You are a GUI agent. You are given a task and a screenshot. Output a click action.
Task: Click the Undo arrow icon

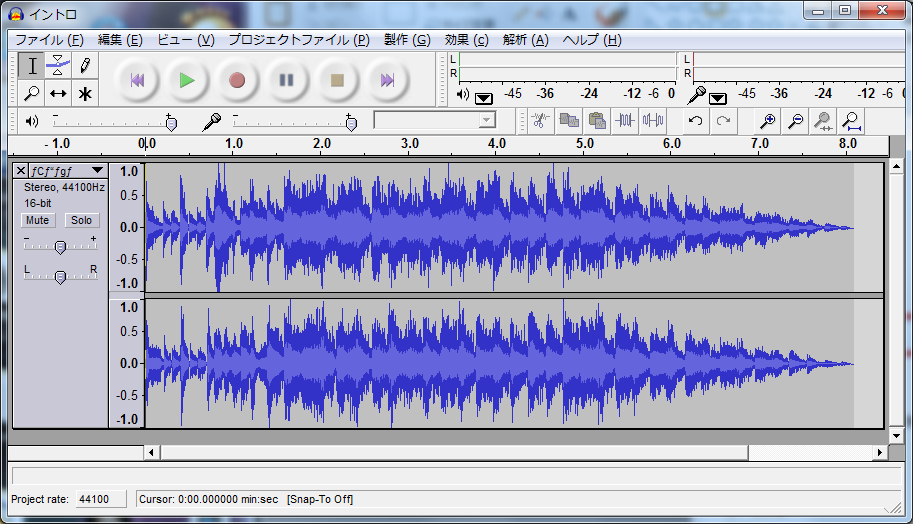pyautogui.click(x=695, y=121)
